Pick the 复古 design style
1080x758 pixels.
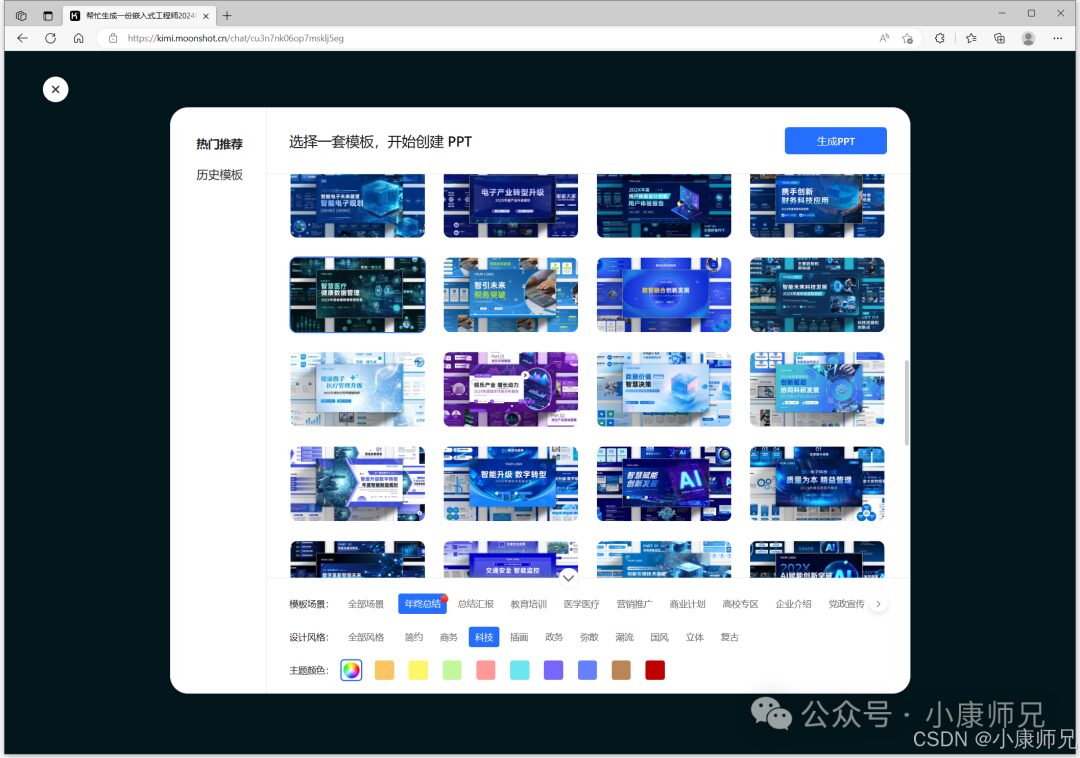click(x=729, y=637)
